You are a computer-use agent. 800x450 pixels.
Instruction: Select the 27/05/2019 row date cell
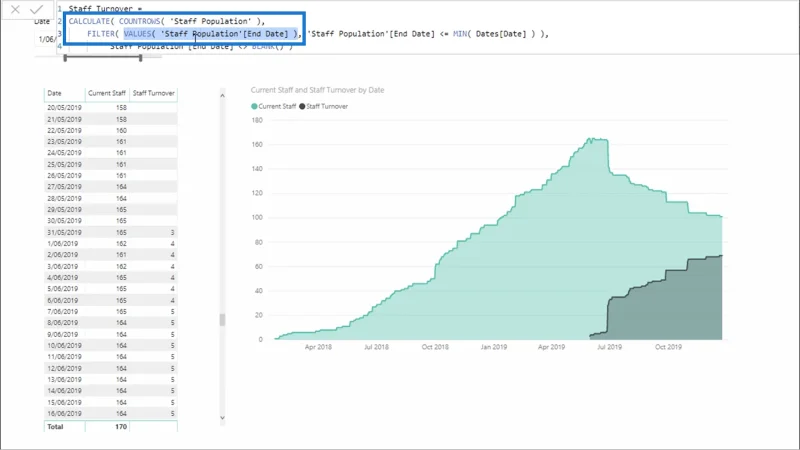[64, 187]
